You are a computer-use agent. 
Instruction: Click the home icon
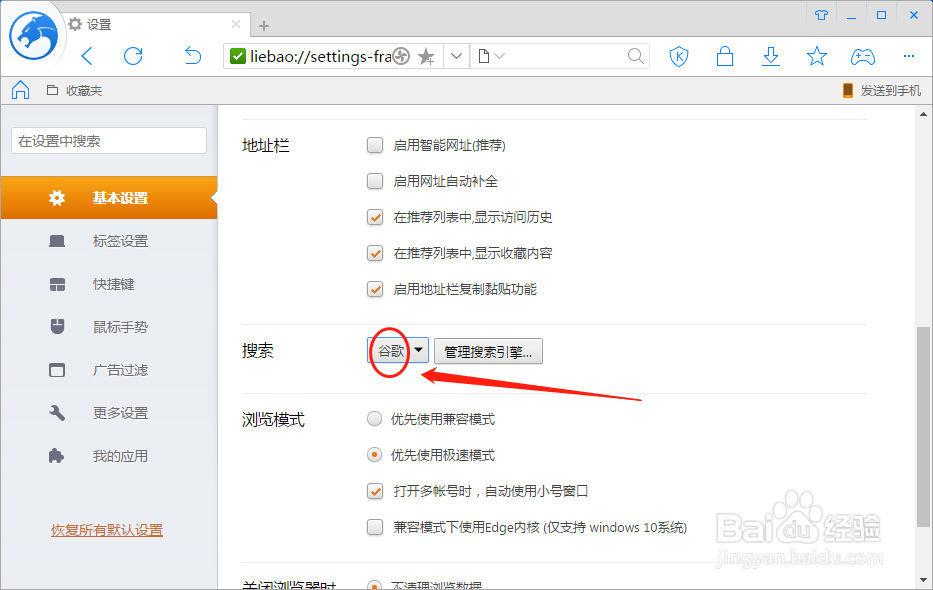coord(20,89)
